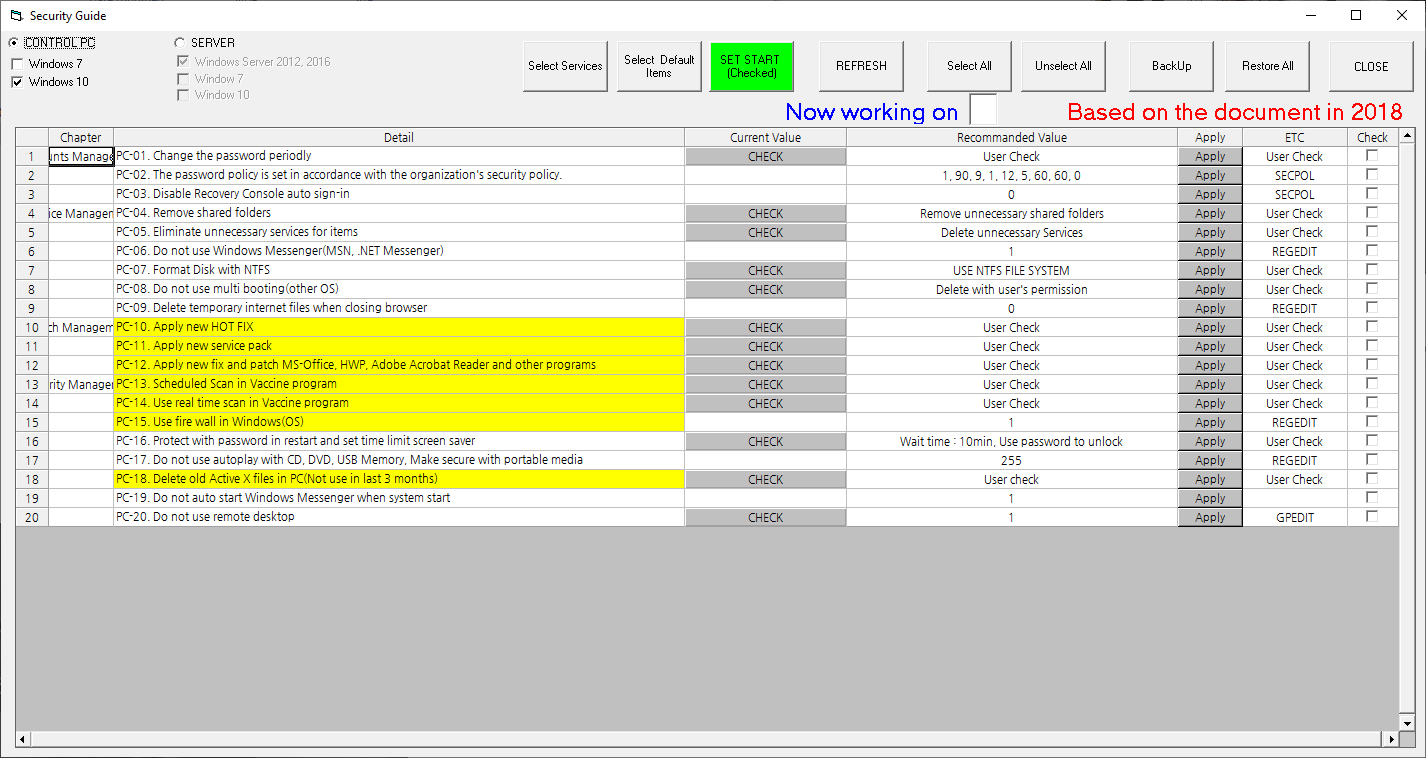This screenshot has height=758, width=1426.
Task: Click Apply for PC-15 Use fire wall
Action: click(1210, 422)
